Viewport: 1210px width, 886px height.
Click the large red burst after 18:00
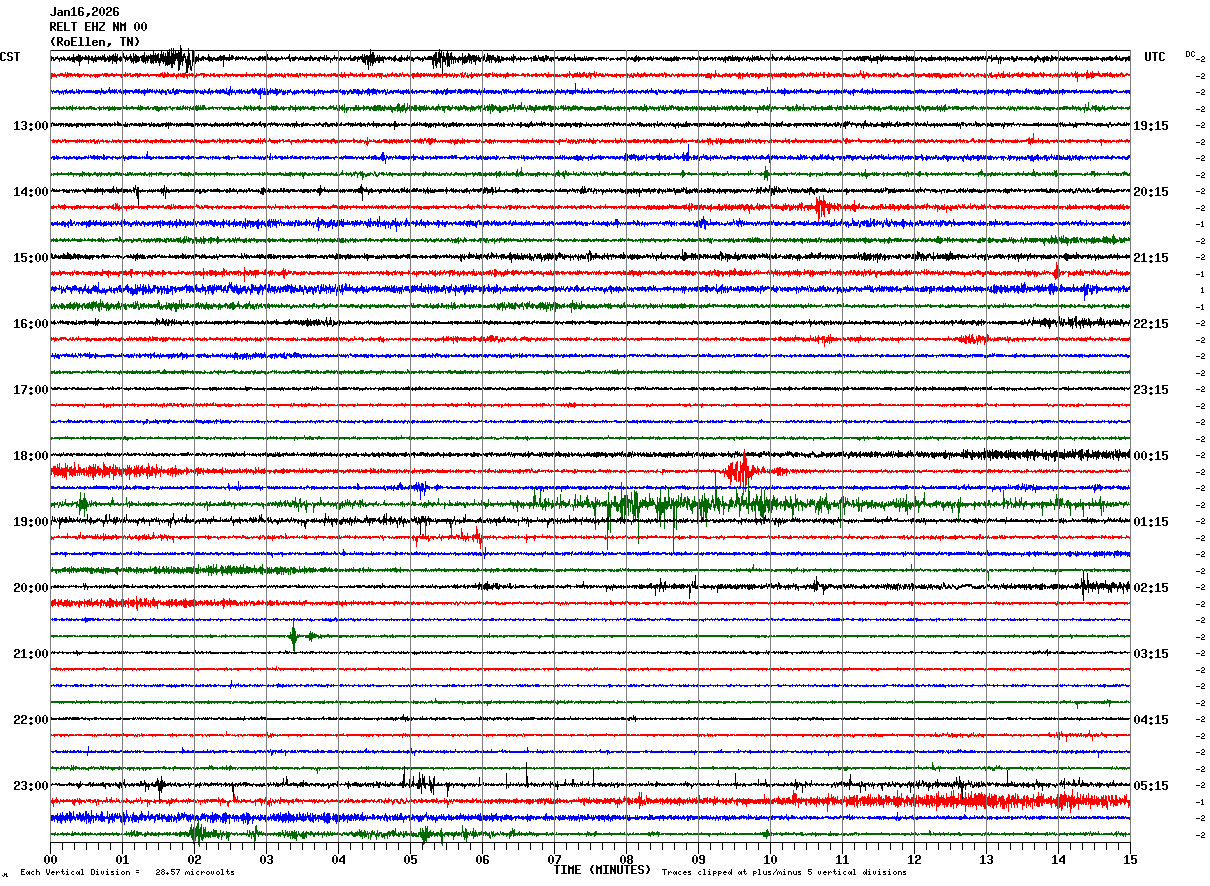[x=742, y=470]
